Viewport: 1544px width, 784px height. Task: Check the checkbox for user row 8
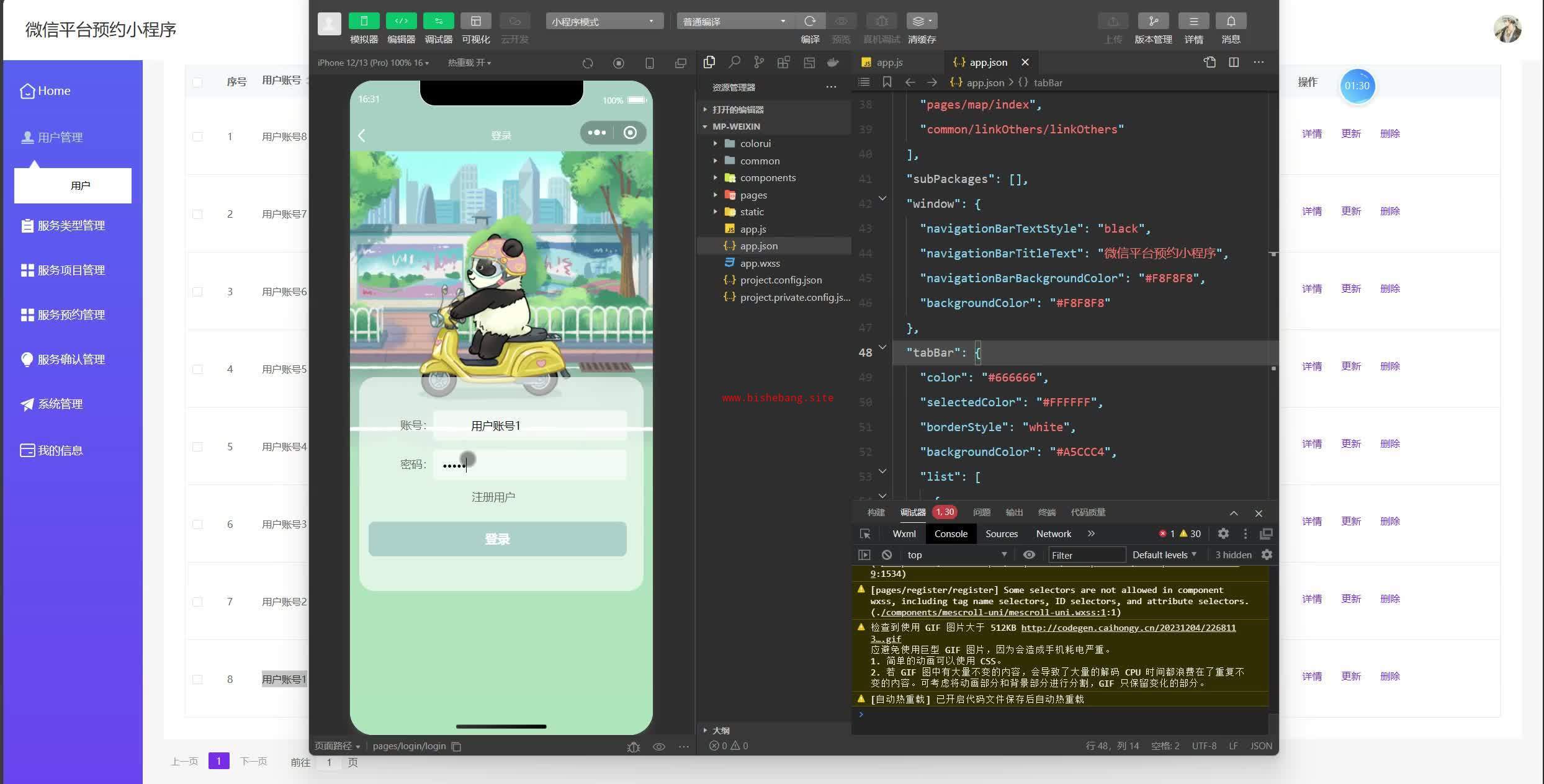click(197, 679)
